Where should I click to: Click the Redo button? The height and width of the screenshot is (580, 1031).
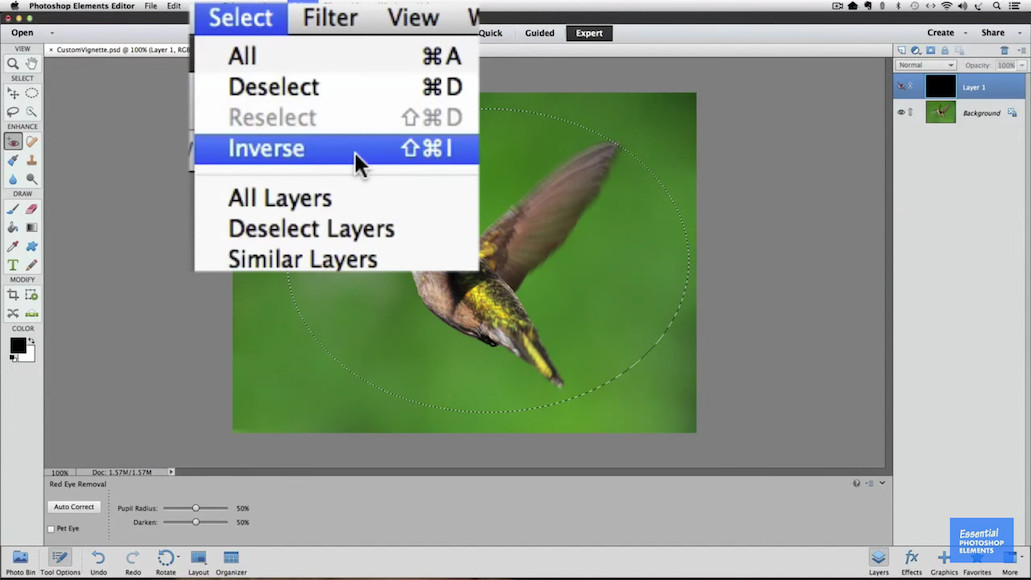coord(133,563)
